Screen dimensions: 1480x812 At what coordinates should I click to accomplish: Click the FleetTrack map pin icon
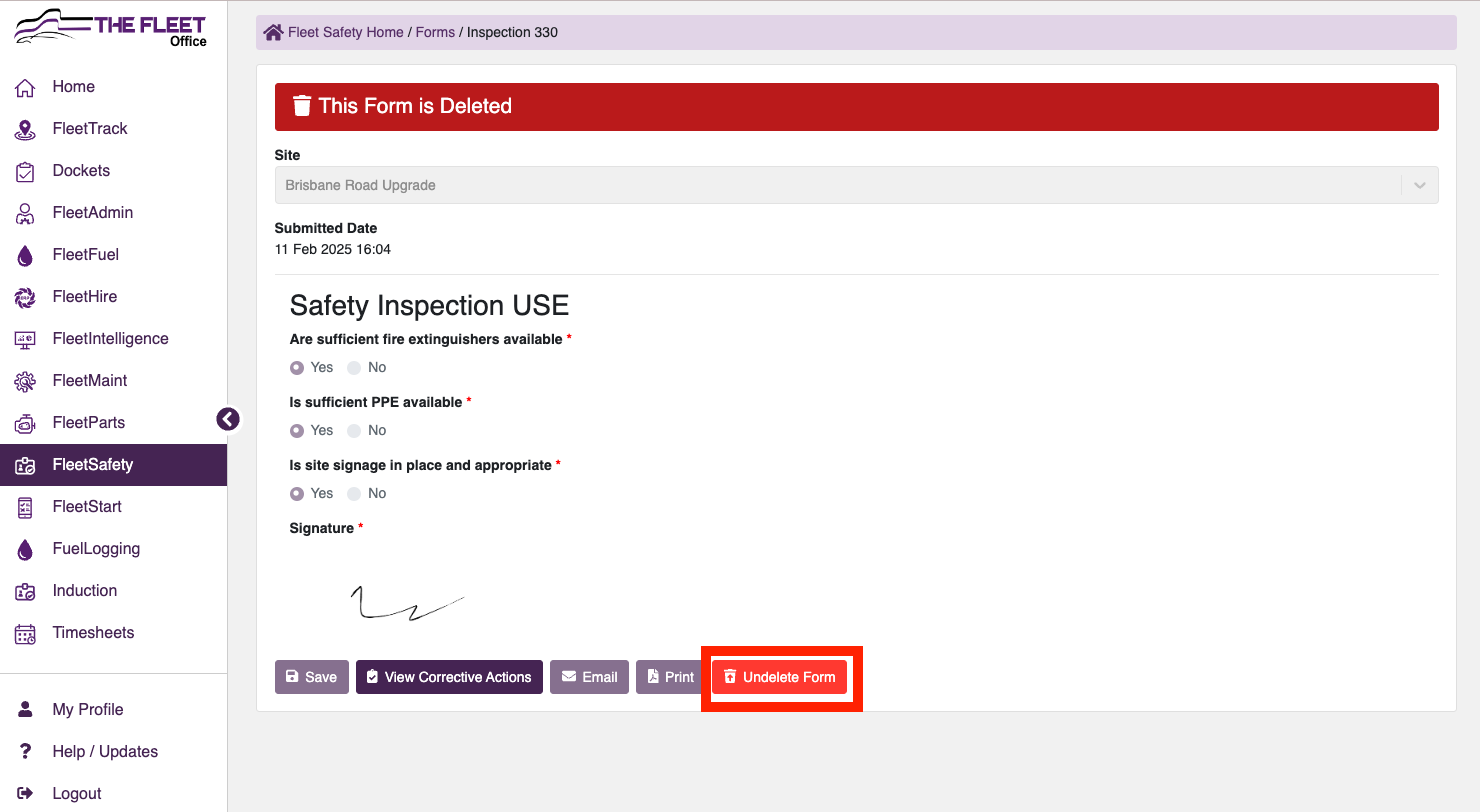pyautogui.click(x=26, y=129)
